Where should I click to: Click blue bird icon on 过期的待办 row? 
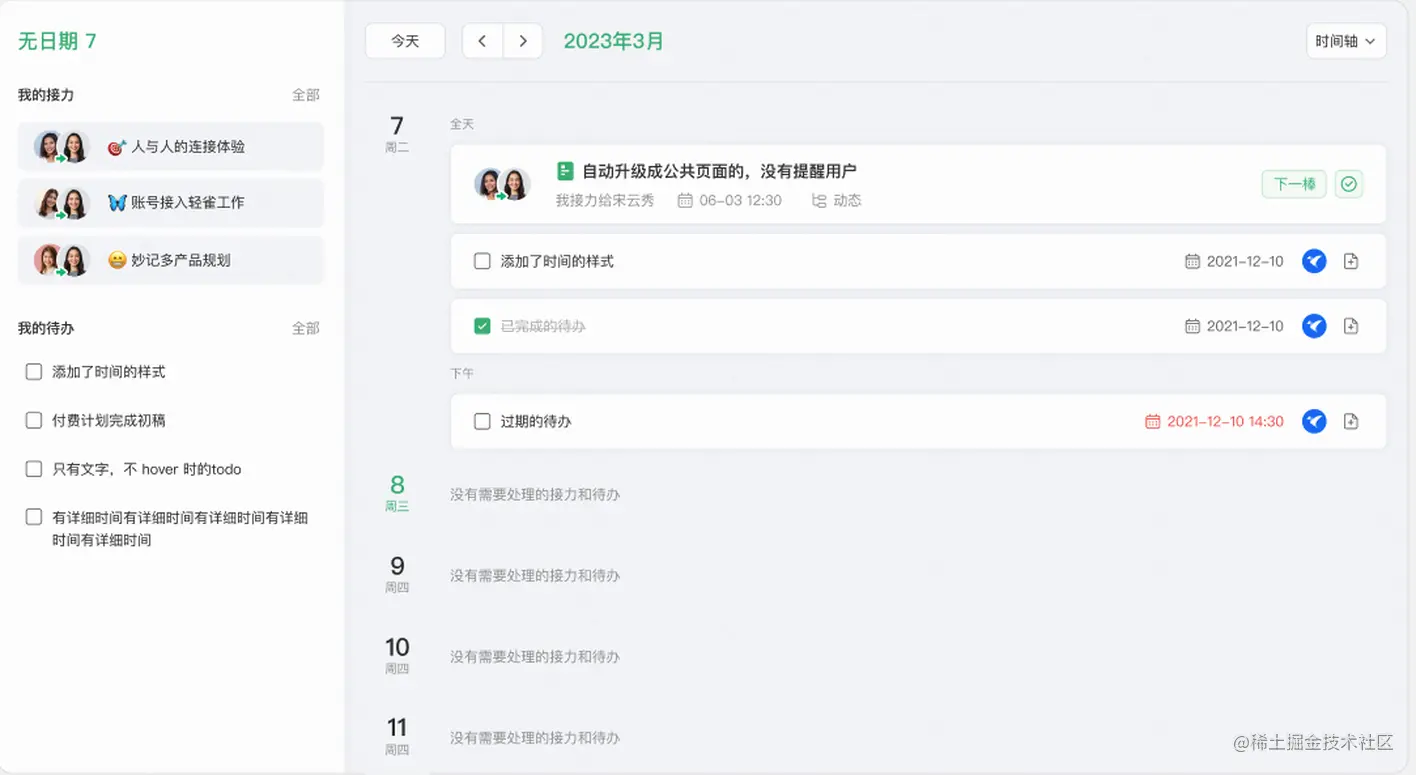1314,421
